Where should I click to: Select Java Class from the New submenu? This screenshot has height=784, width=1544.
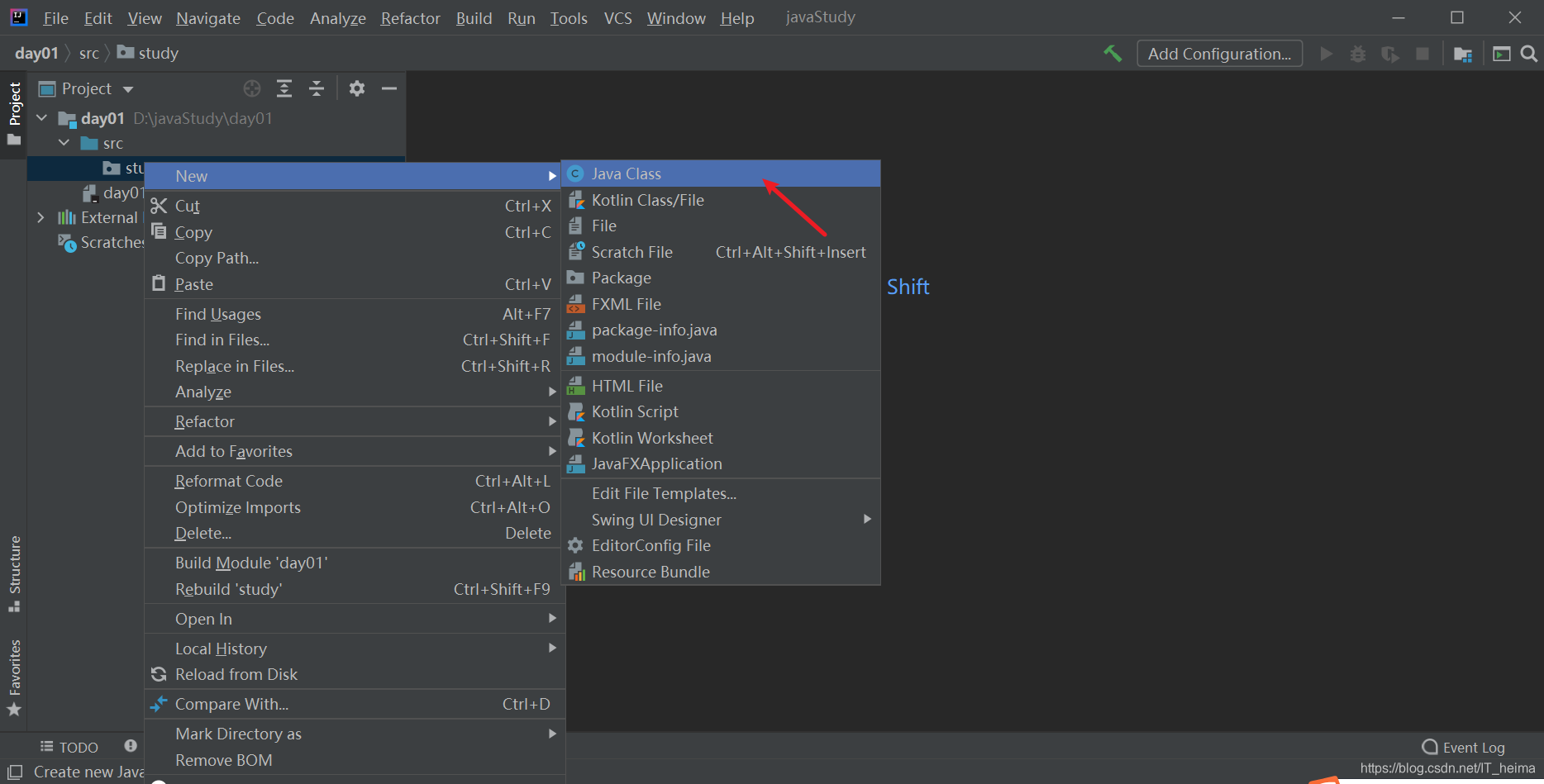click(x=721, y=173)
